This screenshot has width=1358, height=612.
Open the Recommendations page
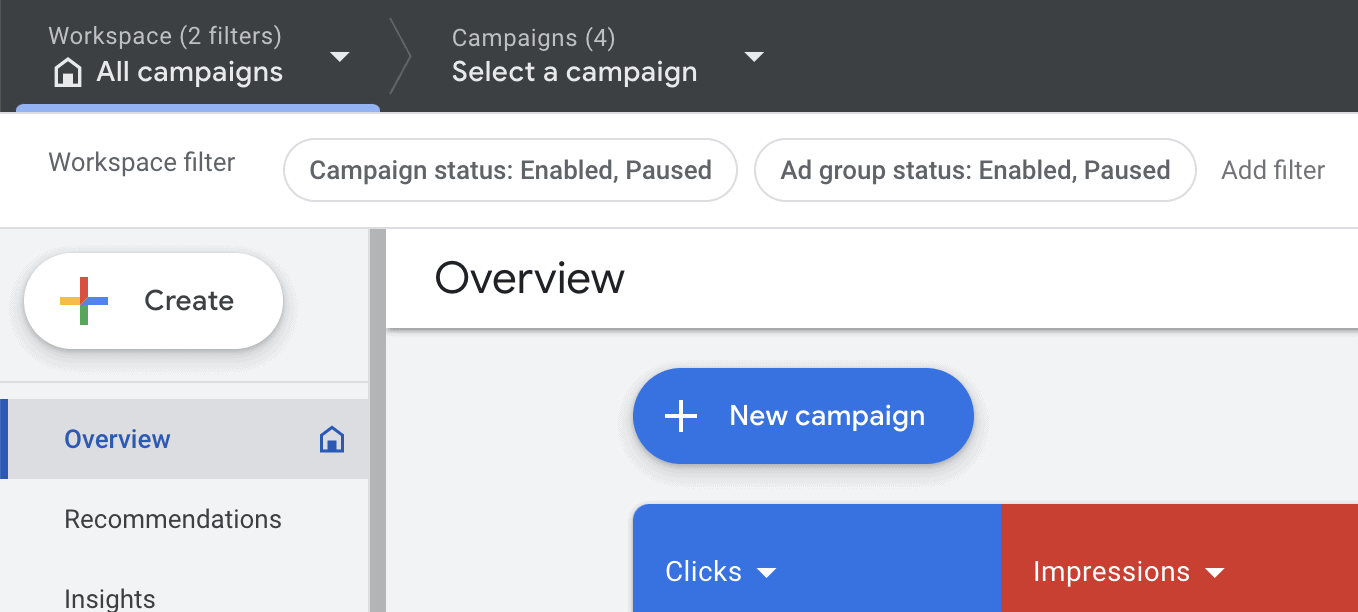(x=173, y=519)
